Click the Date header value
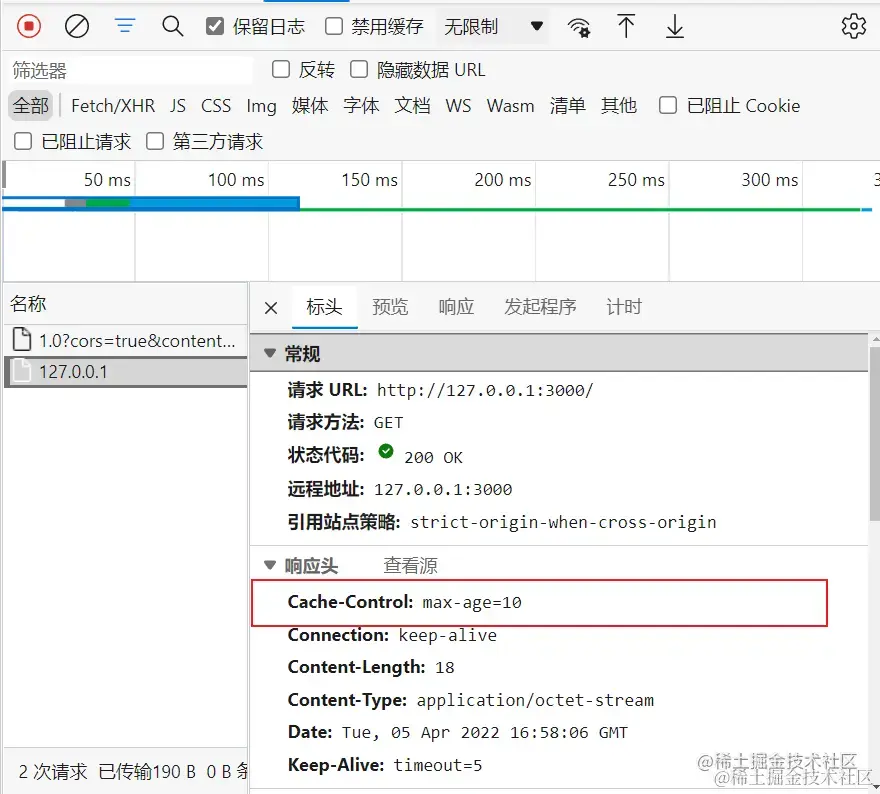This screenshot has height=794, width=880. point(484,732)
